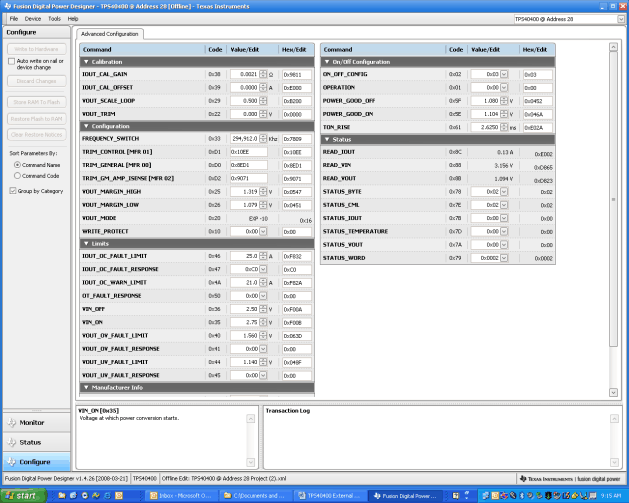Open the Tools menu

(54, 18)
